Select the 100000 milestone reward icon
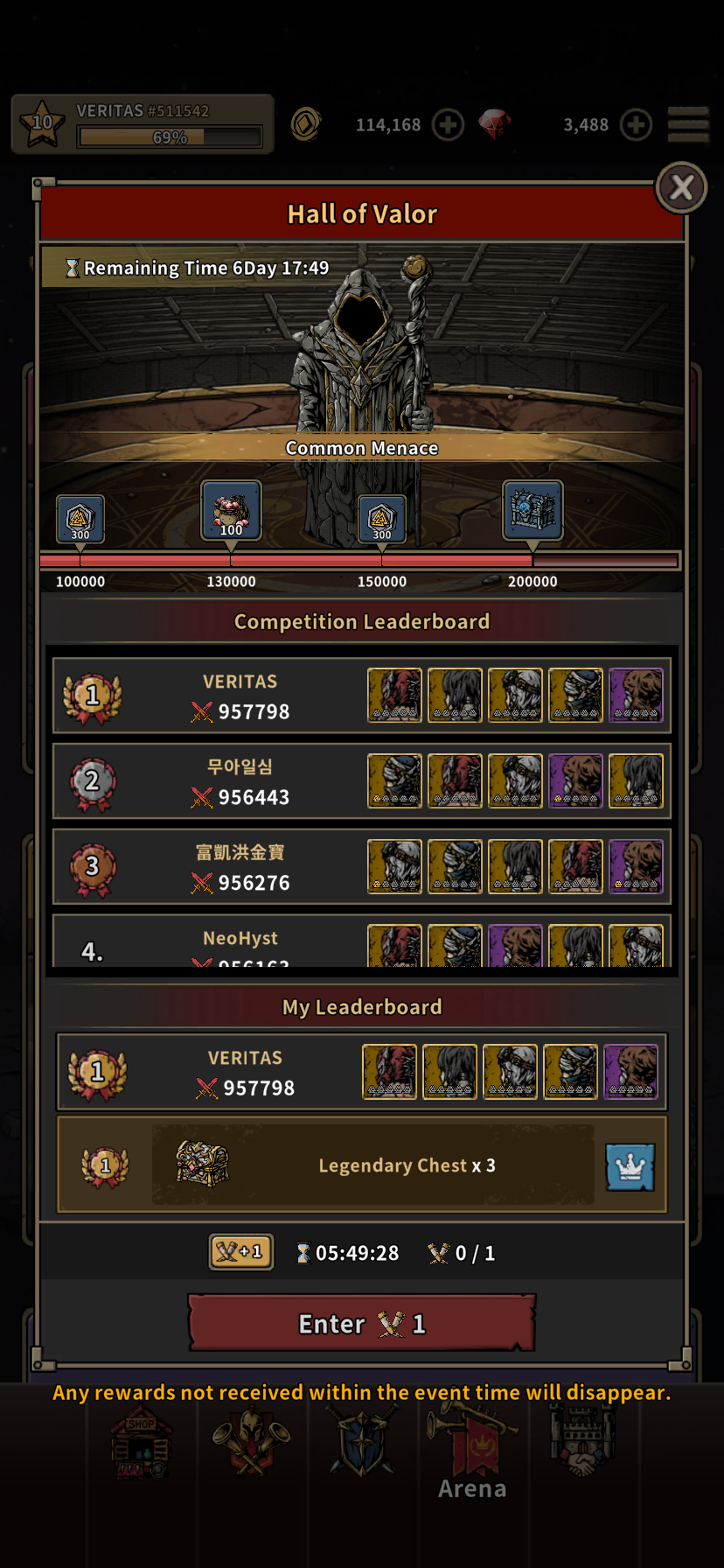 tap(80, 519)
